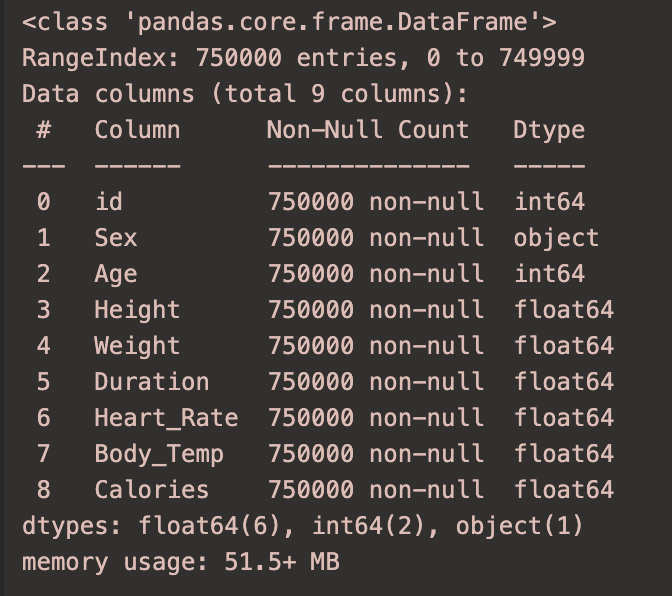
Task: Select the 'RangeIndex: 750000 entries' line
Action: click(x=303, y=57)
